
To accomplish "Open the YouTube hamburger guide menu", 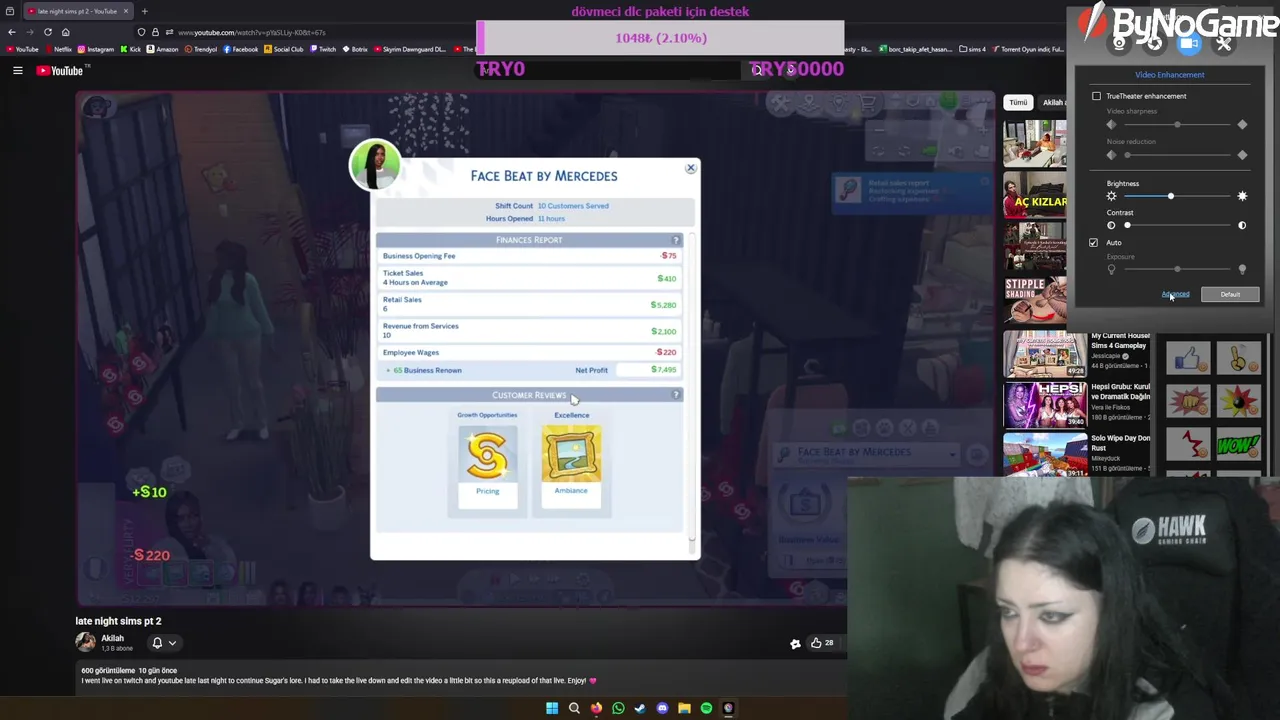I will coord(17,70).
